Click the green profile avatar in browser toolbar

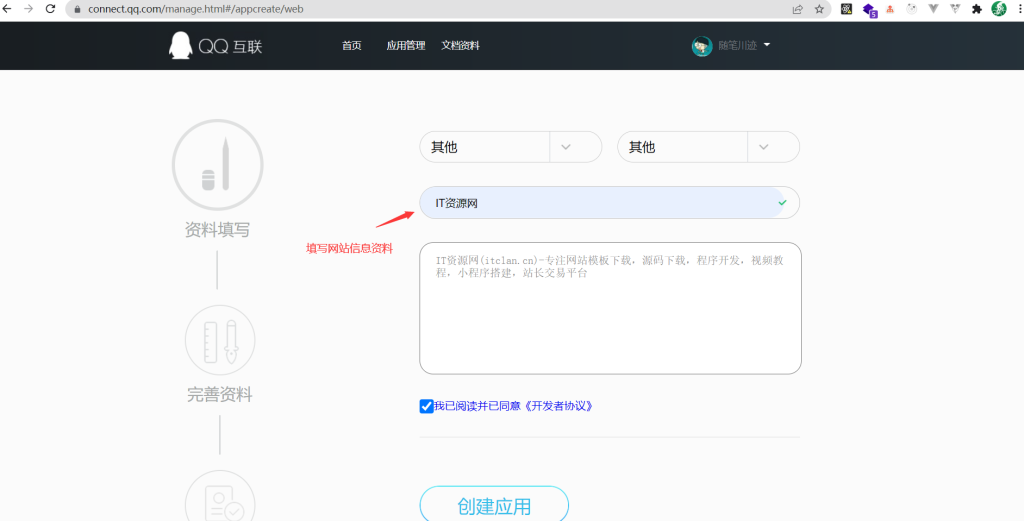click(999, 9)
